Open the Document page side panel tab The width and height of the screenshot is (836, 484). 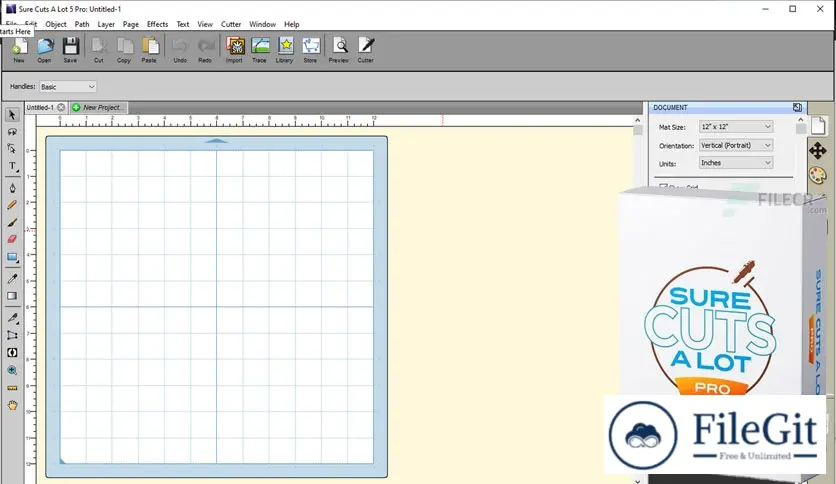tap(818, 126)
